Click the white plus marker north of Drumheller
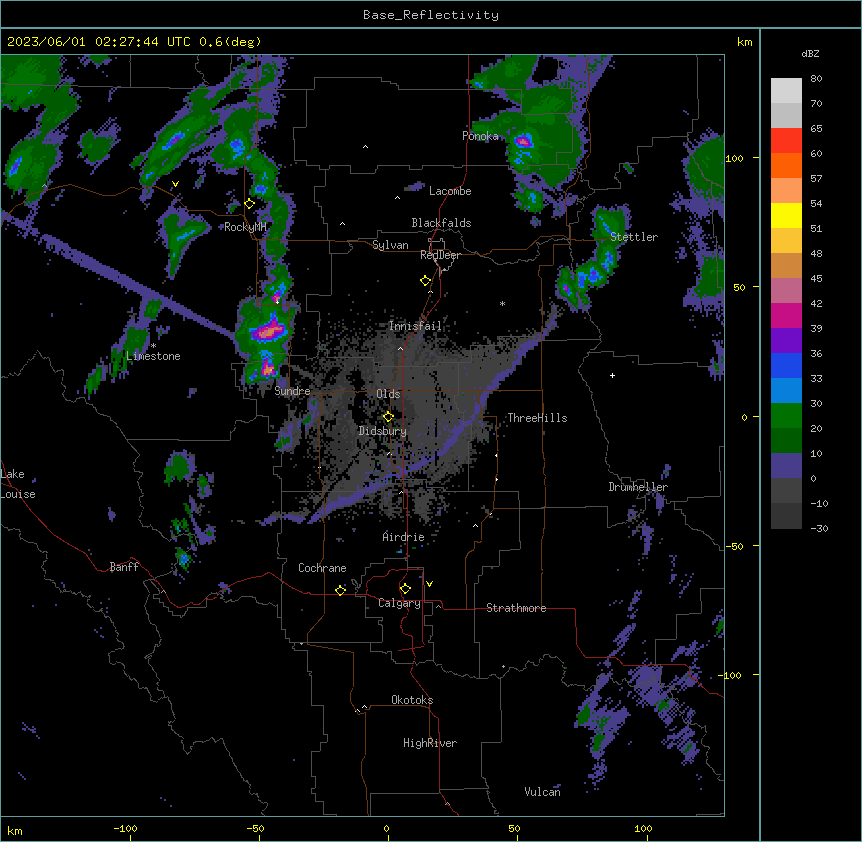862x842 pixels. pos(612,375)
